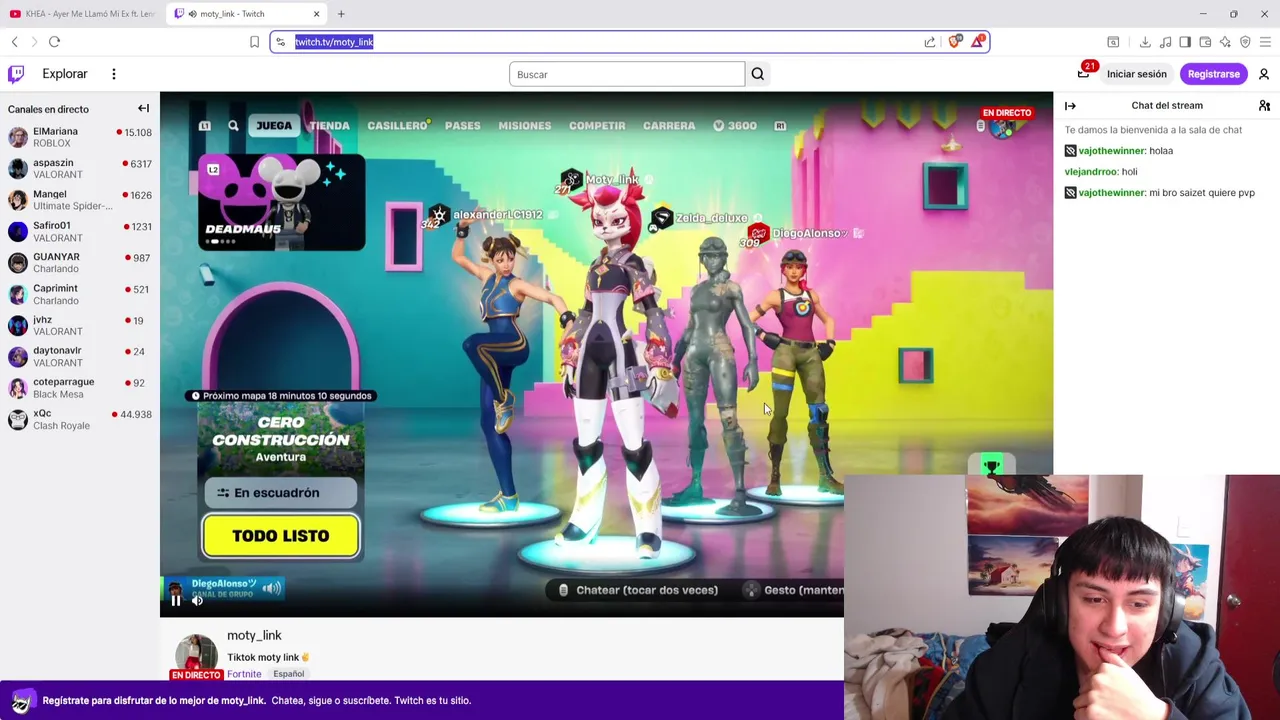Select xQc Clash Royale channel
This screenshot has width=1280, height=720.
[80, 419]
